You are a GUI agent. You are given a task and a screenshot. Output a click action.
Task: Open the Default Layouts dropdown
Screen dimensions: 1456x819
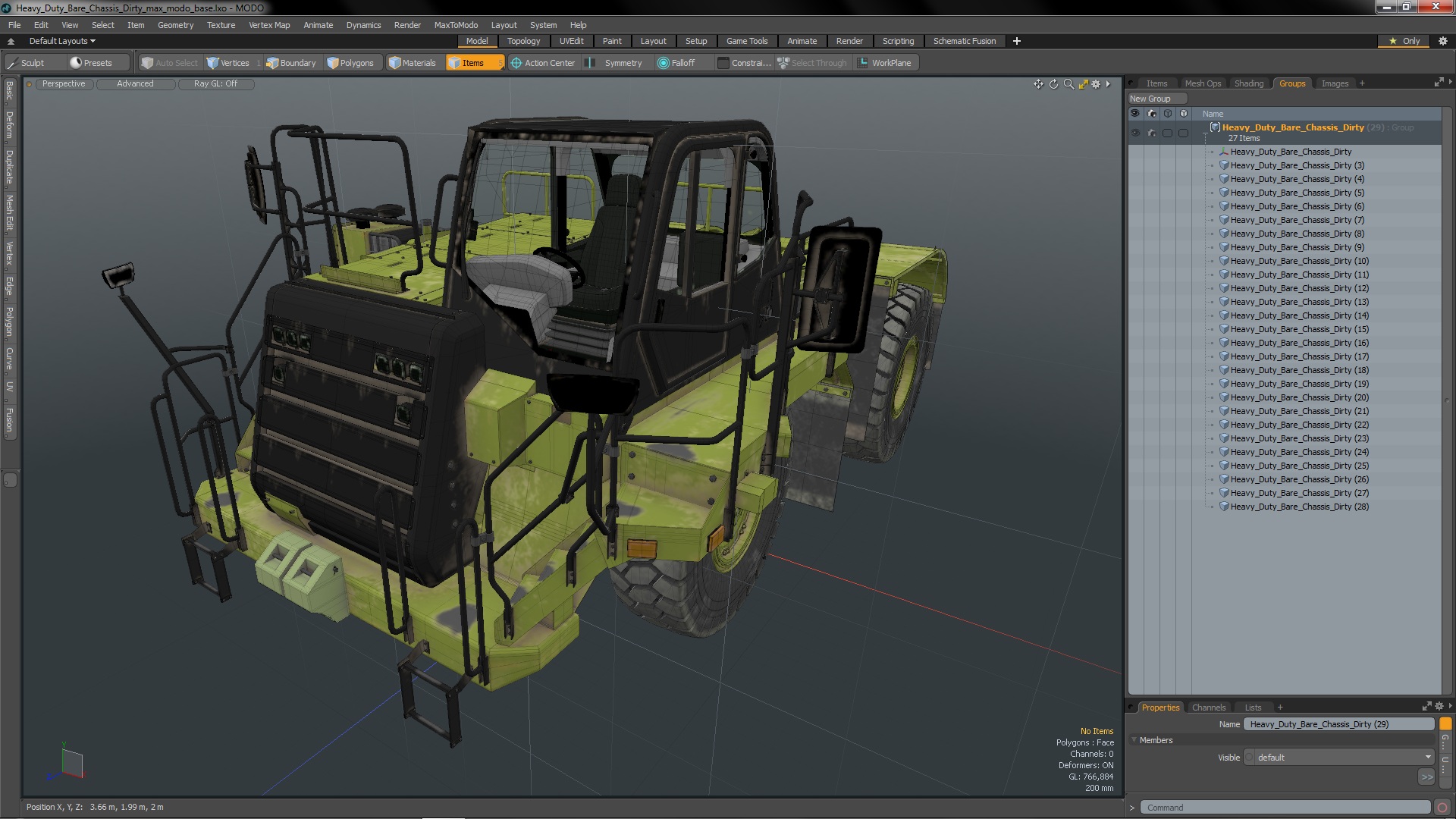62,41
